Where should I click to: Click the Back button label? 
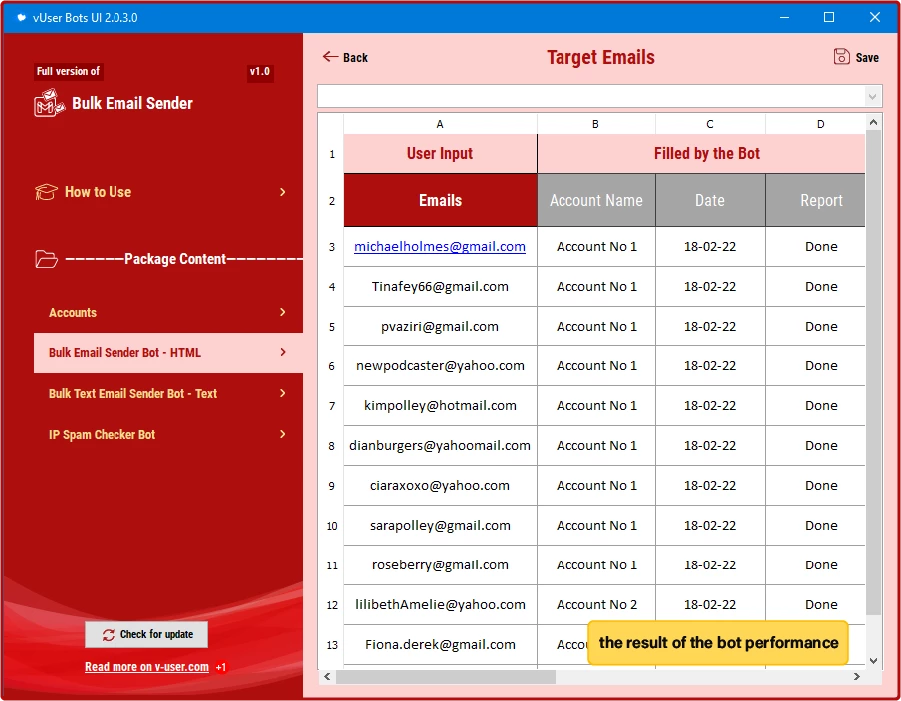(x=355, y=57)
